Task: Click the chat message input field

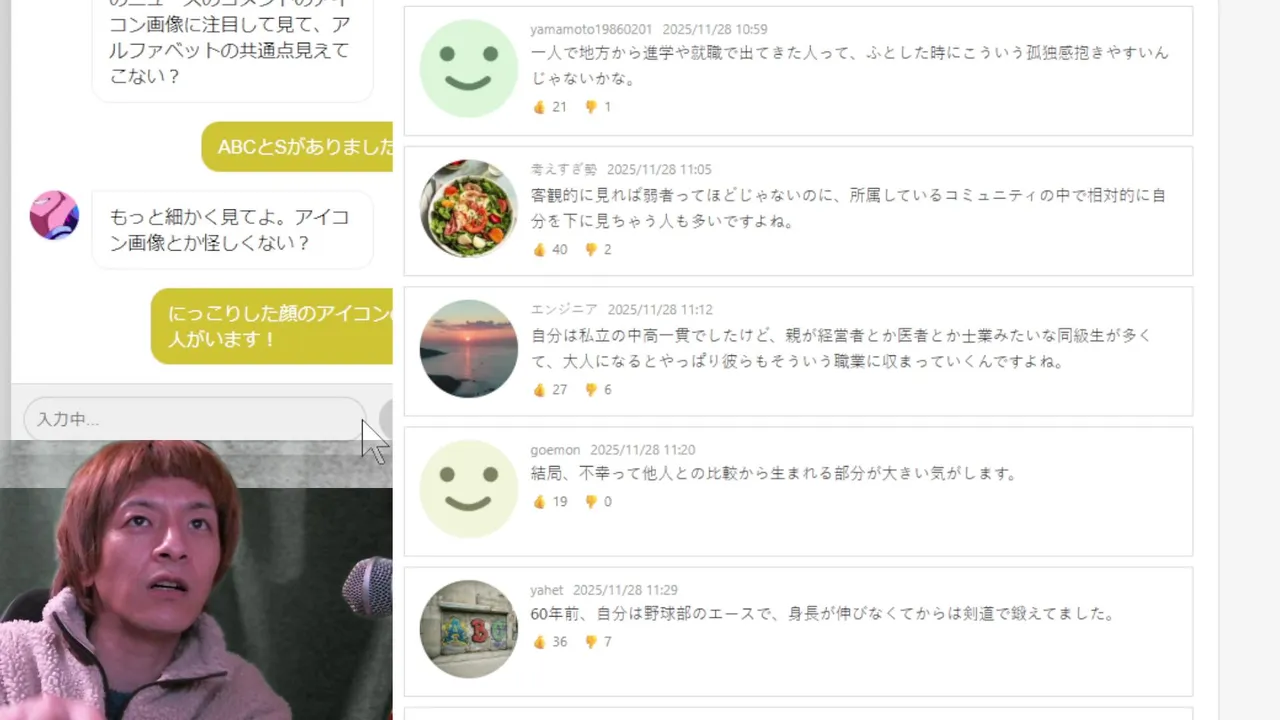Action: pos(195,419)
